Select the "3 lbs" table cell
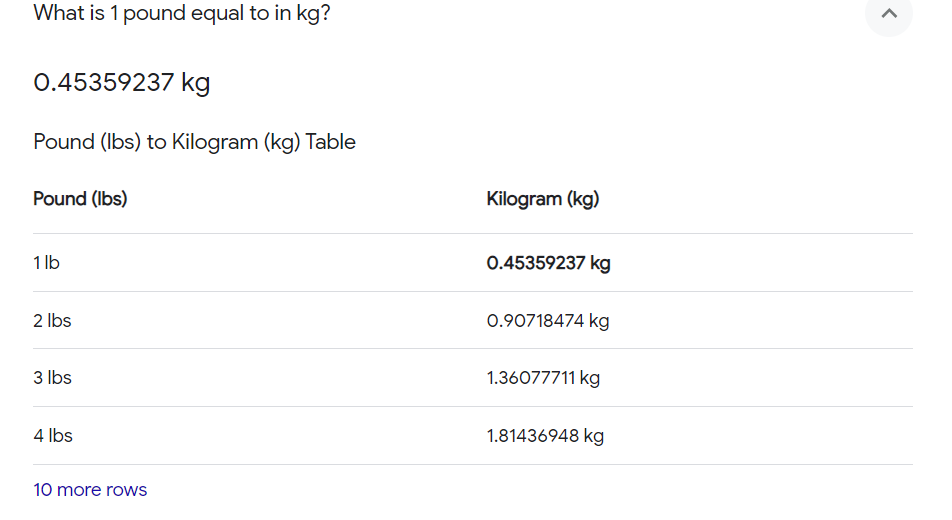 click(52, 378)
